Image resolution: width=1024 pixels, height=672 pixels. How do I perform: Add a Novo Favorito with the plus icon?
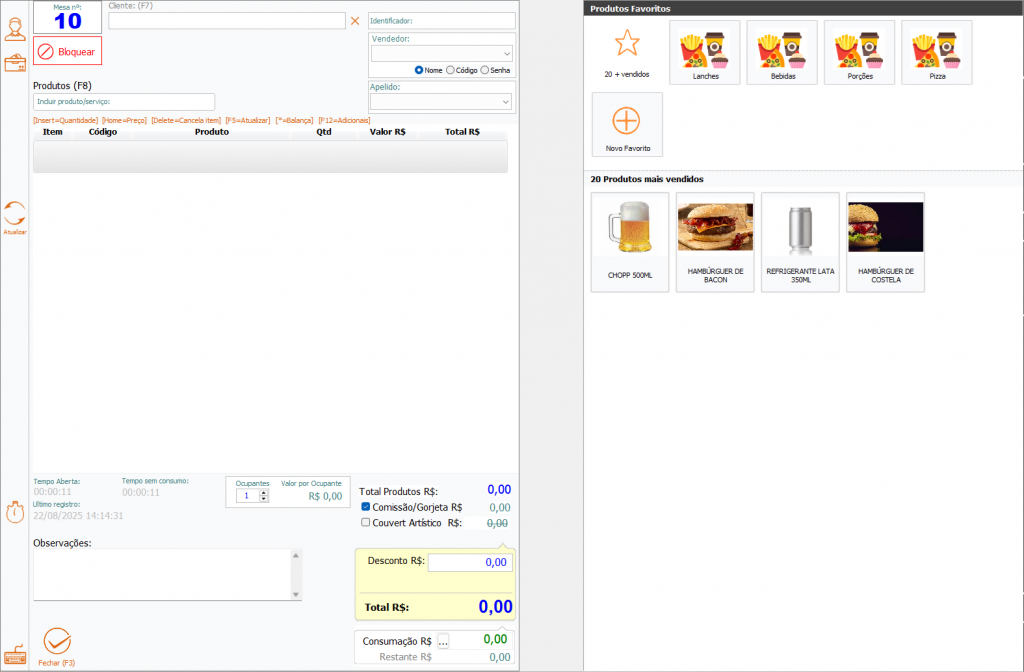click(626, 123)
